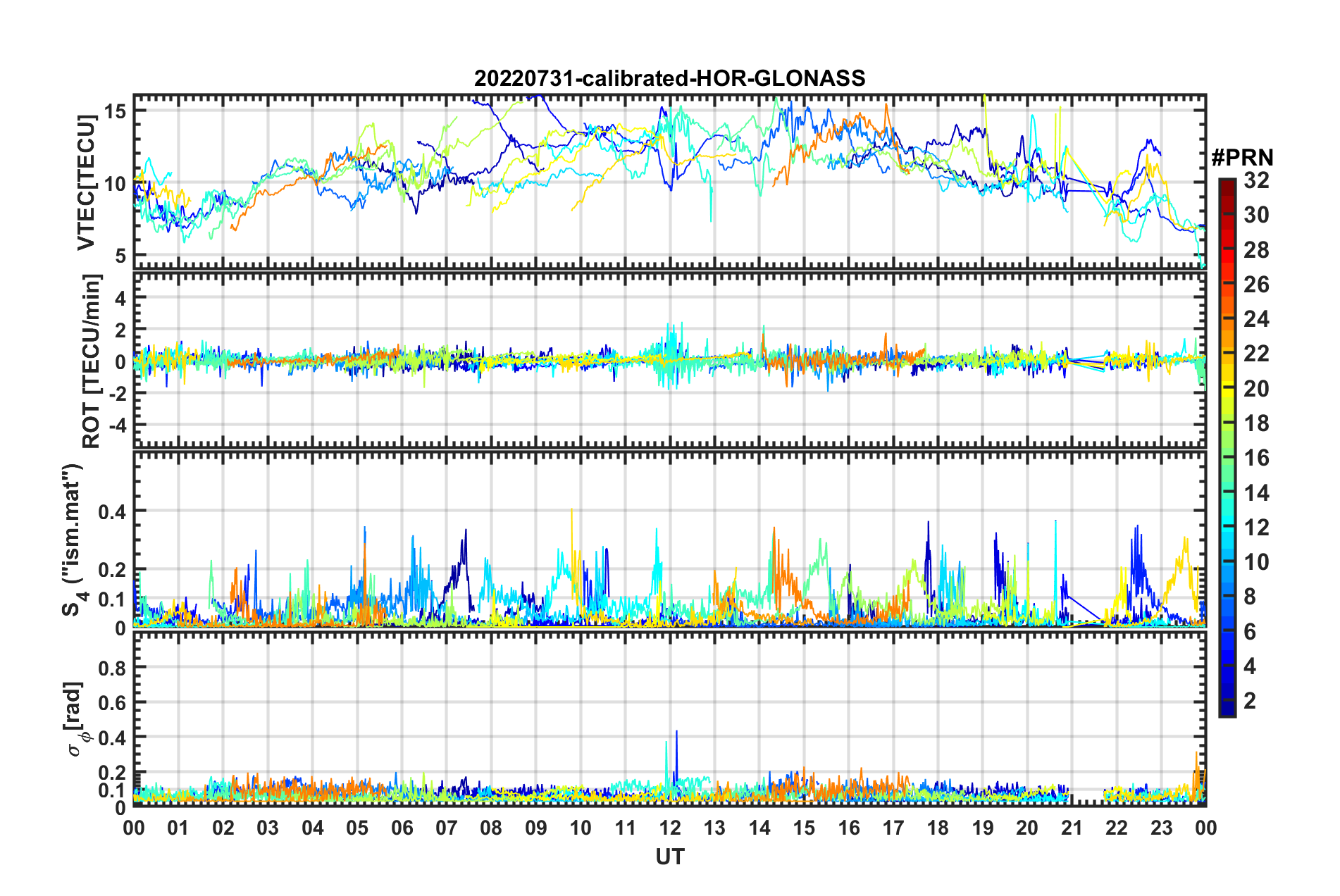This screenshot has height=896, width=1340.
Task: Pick the colorbar tick label "16"
Action: tap(1256, 458)
